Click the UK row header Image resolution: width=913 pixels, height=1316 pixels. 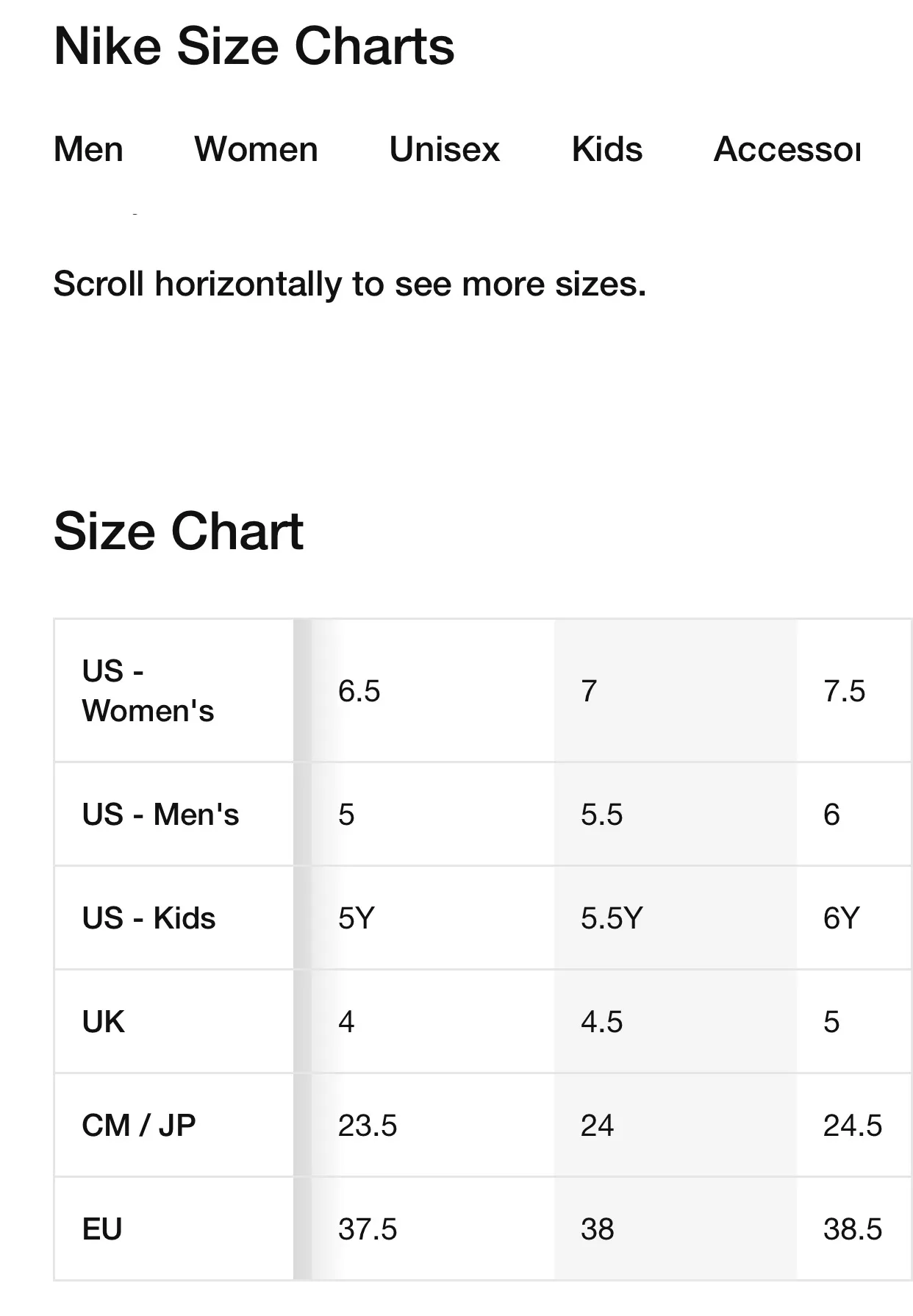click(103, 1021)
